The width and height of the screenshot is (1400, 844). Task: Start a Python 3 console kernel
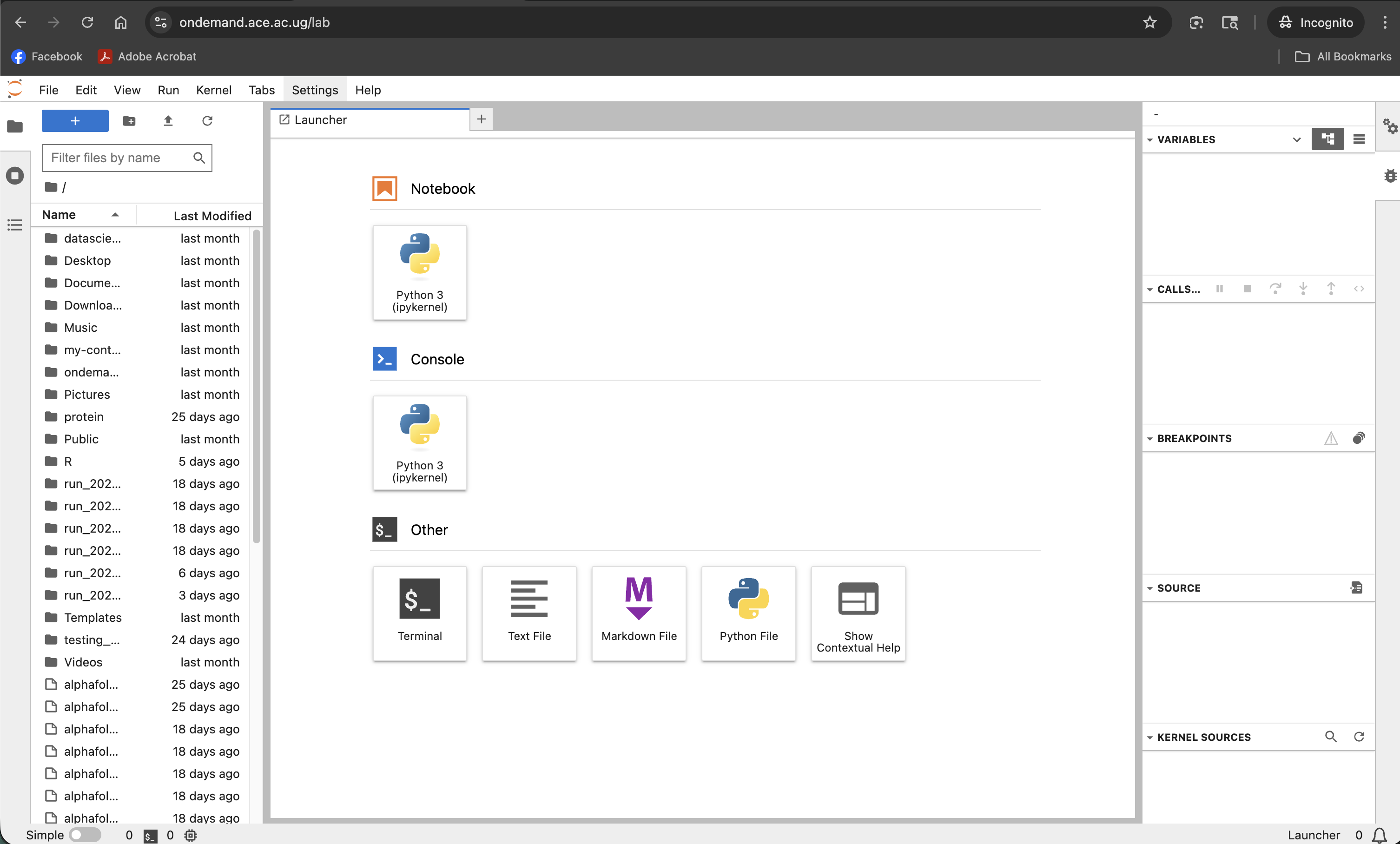[x=419, y=443]
